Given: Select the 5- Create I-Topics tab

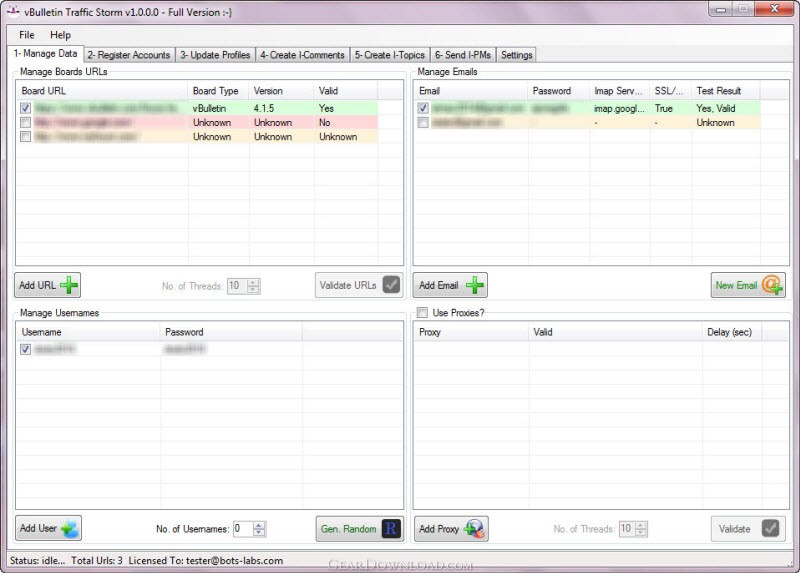Looking at the screenshot, I should (x=389, y=55).
